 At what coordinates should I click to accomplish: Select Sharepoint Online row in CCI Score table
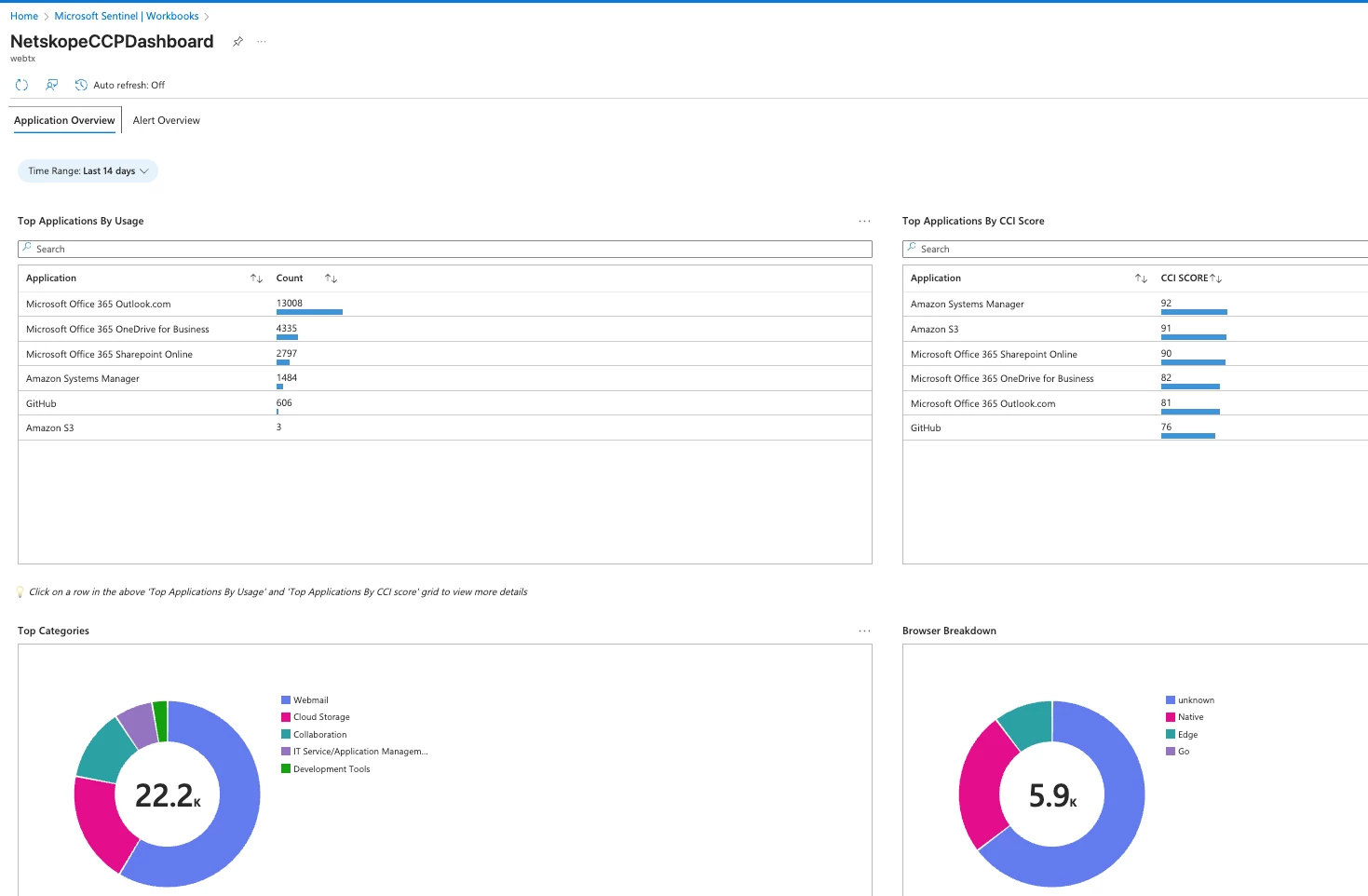(x=1135, y=354)
